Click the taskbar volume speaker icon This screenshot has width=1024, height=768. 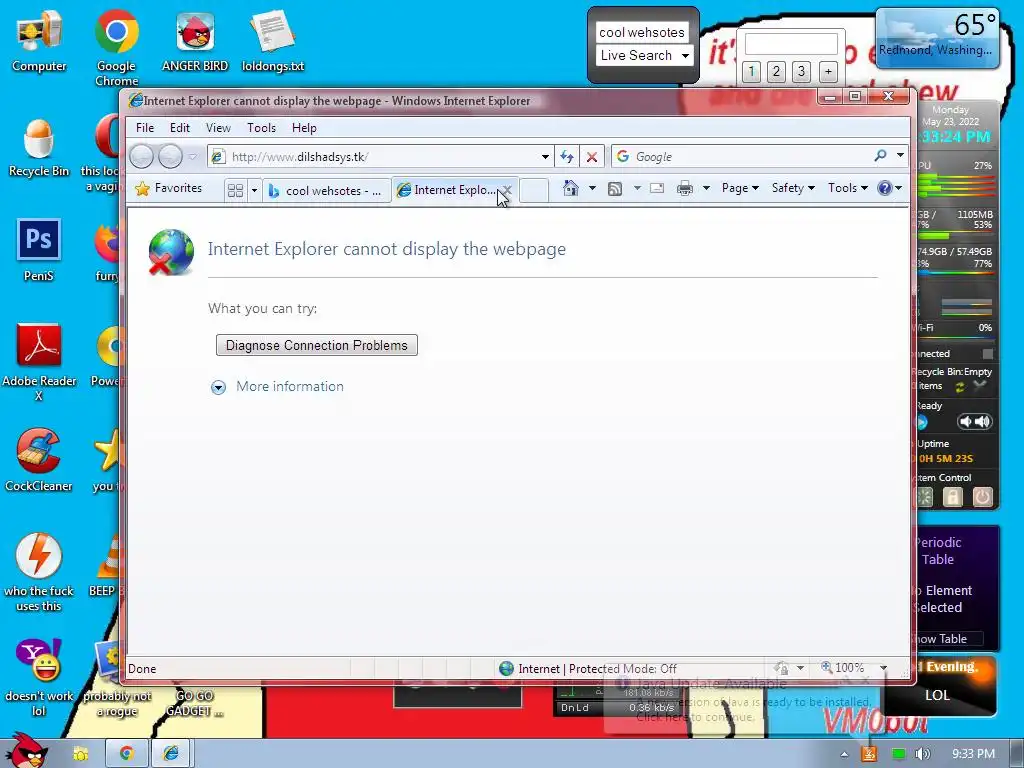pos(922,754)
